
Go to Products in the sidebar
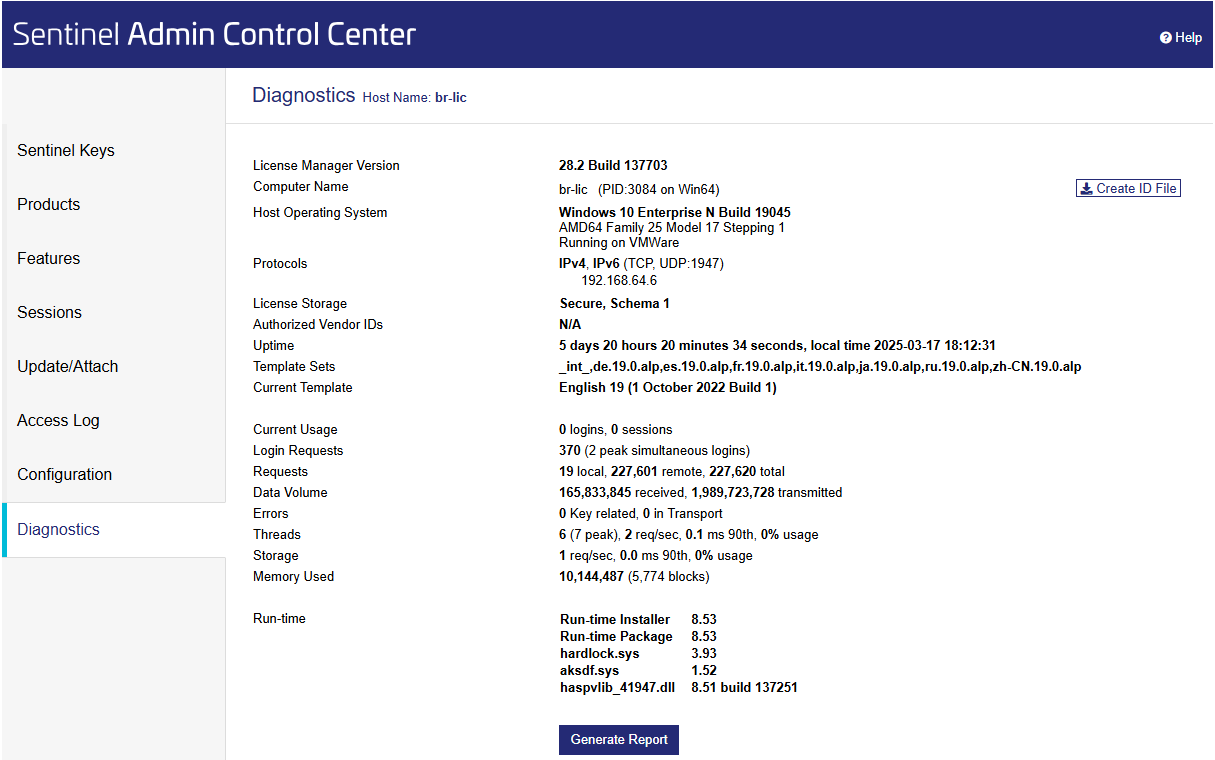(x=48, y=204)
